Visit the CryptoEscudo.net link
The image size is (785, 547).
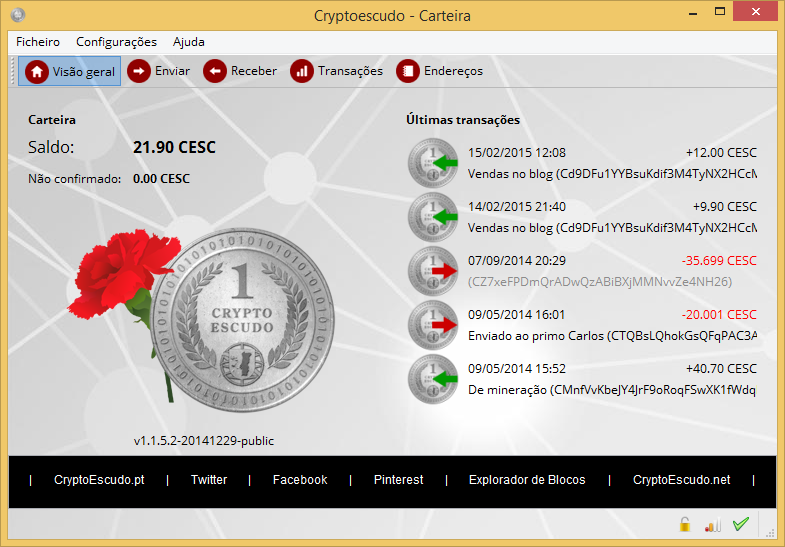tap(681, 480)
